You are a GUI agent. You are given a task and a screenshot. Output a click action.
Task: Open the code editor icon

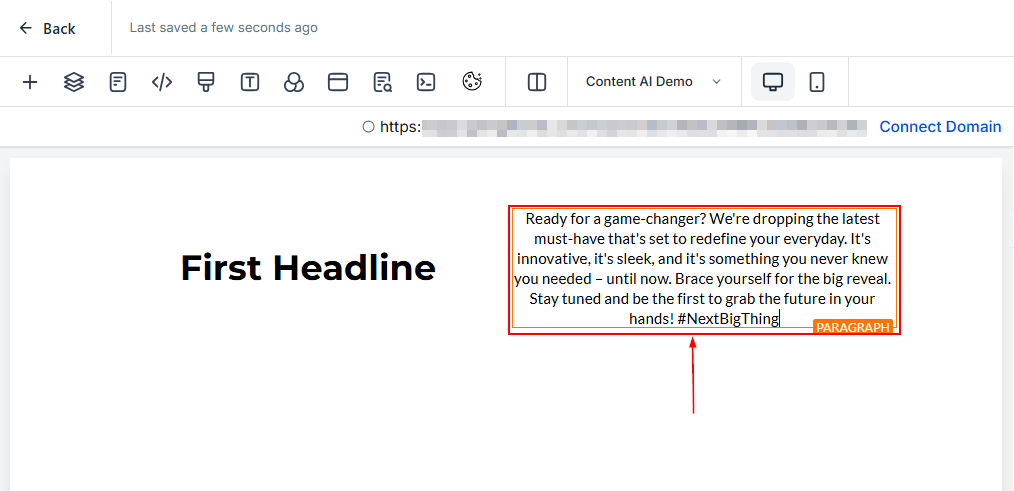point(162,82)
